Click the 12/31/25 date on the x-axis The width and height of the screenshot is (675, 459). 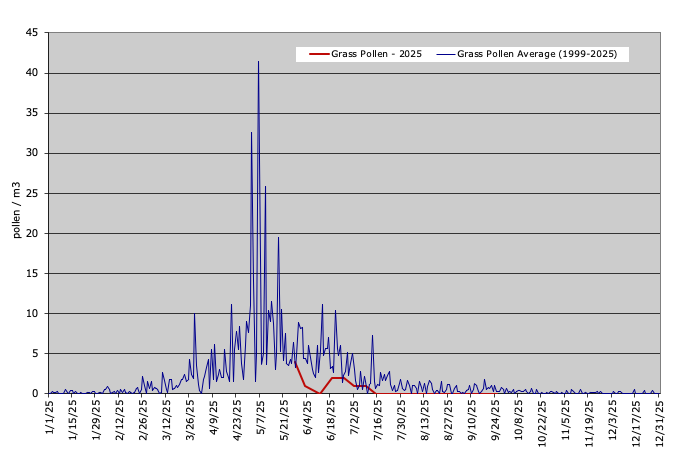pos(659,422)
